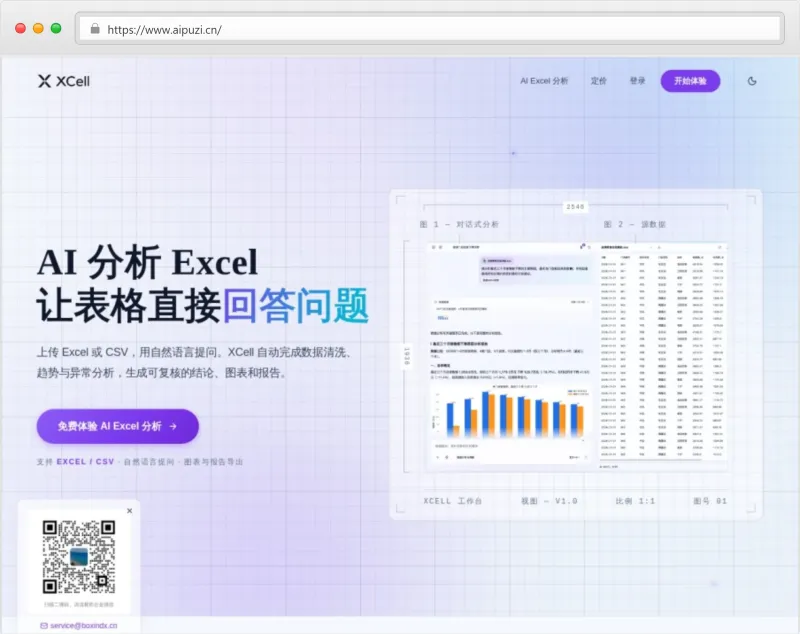Click the 回答问题 gradient headline text
Image resolution: width=800 pixels, height=634 pixels.
(296, 306)
